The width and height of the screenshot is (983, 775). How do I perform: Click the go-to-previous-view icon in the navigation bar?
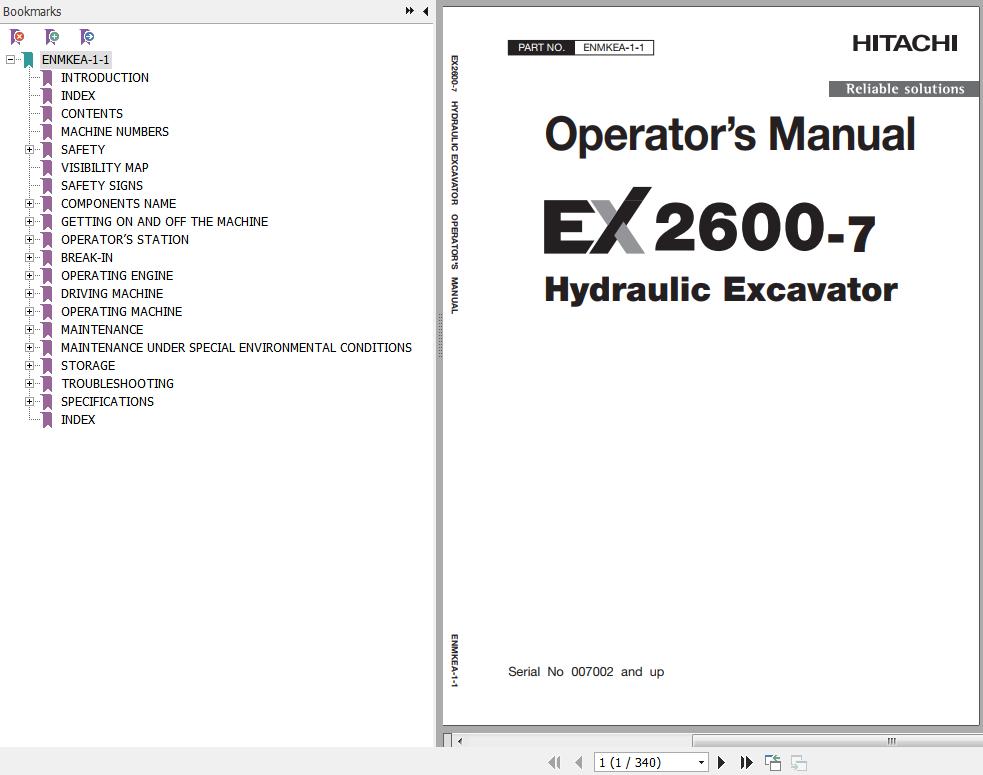pos(773,762)
